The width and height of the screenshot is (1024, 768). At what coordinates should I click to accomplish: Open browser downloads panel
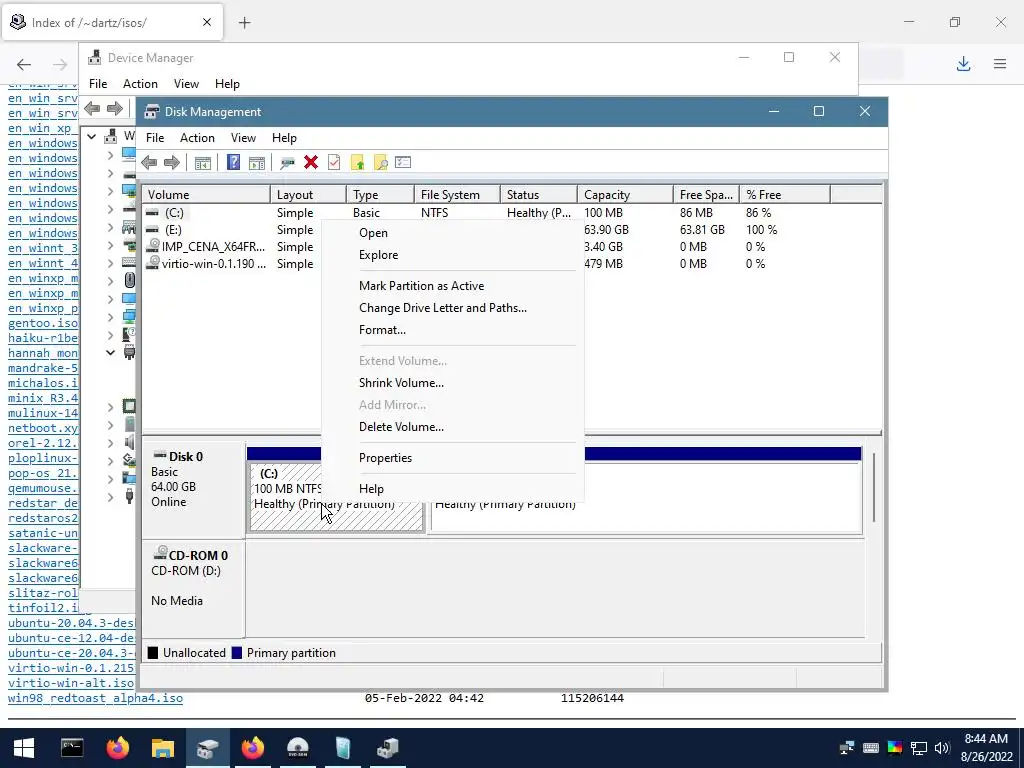tap(963, 64)
